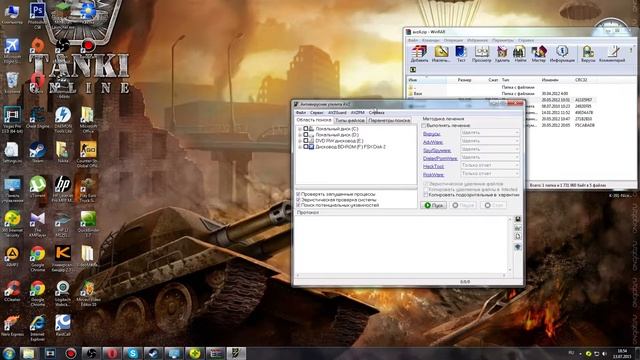This screenshot has height=360, width=640.
Task: Check the DVD RW drive (E:) checkbox
Action: tap(305, 140)
